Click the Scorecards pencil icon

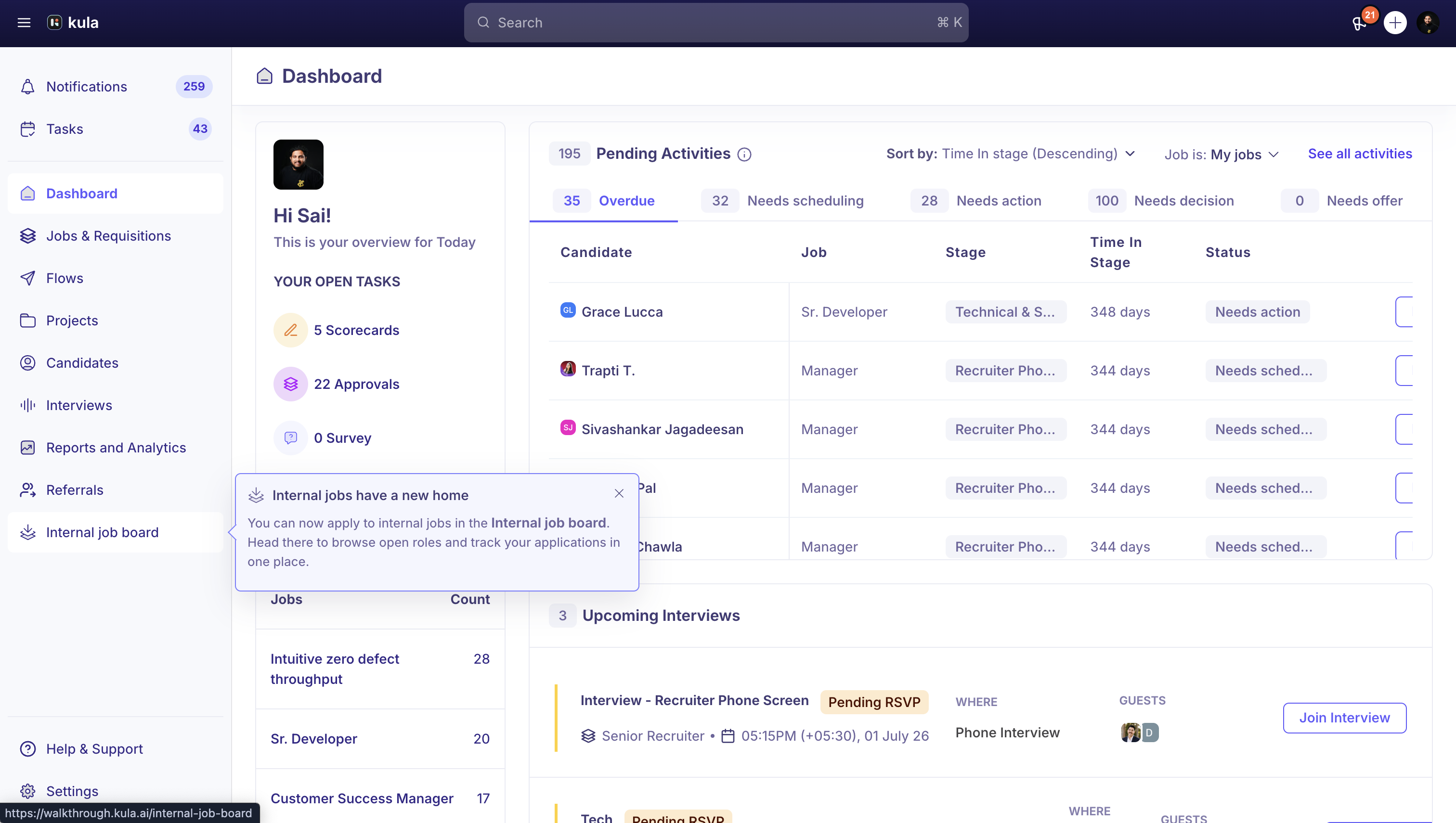[291, 330]
